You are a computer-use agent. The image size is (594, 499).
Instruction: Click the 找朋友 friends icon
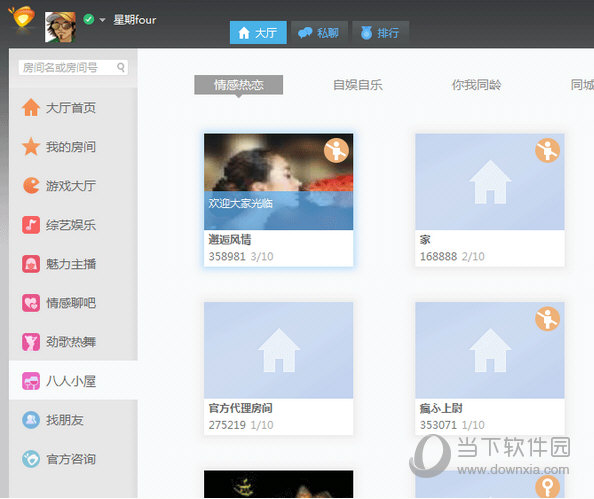tap(31, 420)
